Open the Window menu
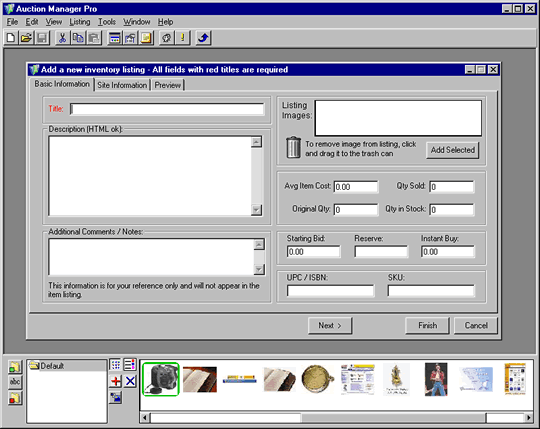 pyautogui.click(x=137, y=22)
